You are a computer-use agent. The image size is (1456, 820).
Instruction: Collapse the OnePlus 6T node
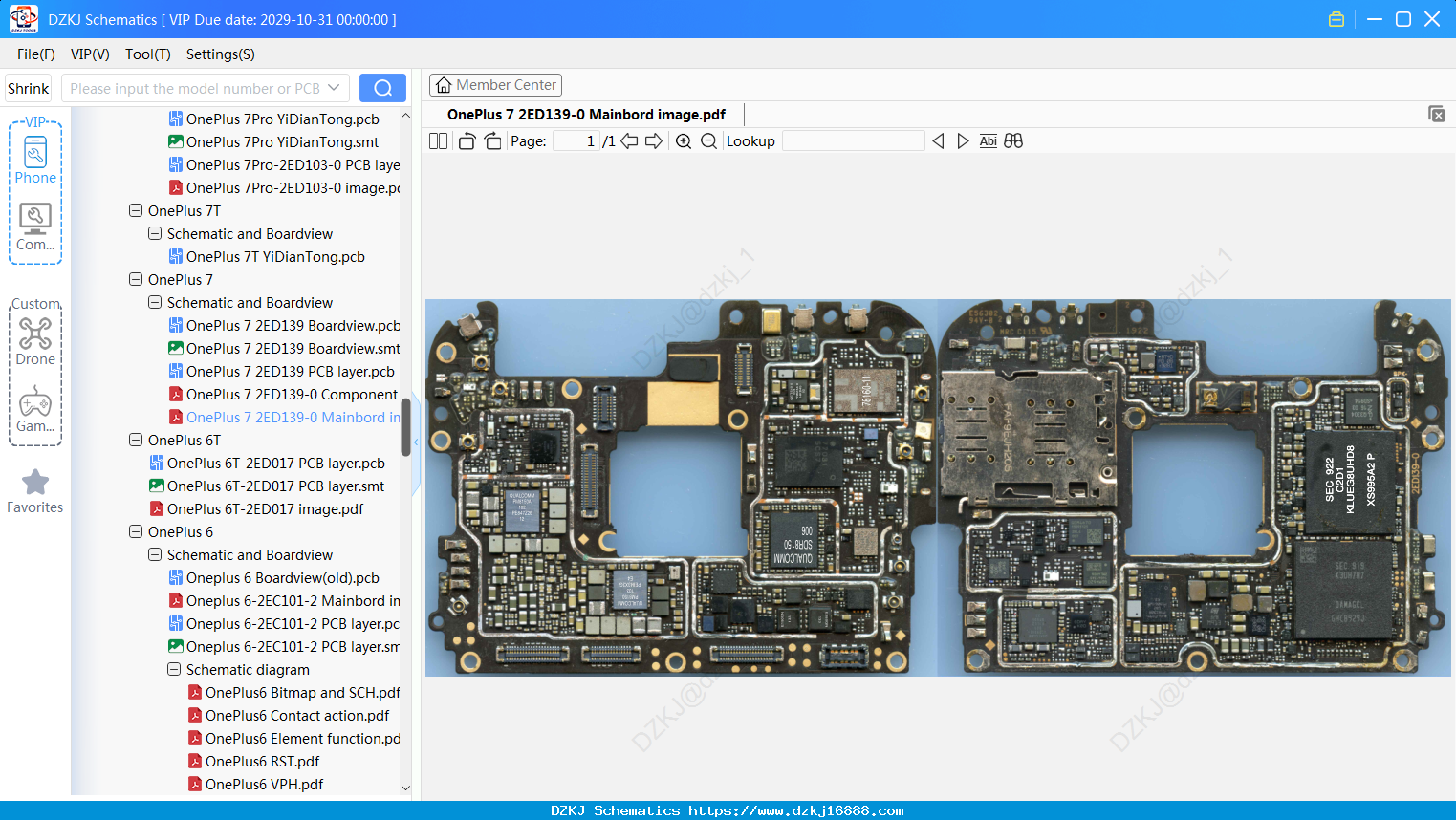tap(136, 440)
